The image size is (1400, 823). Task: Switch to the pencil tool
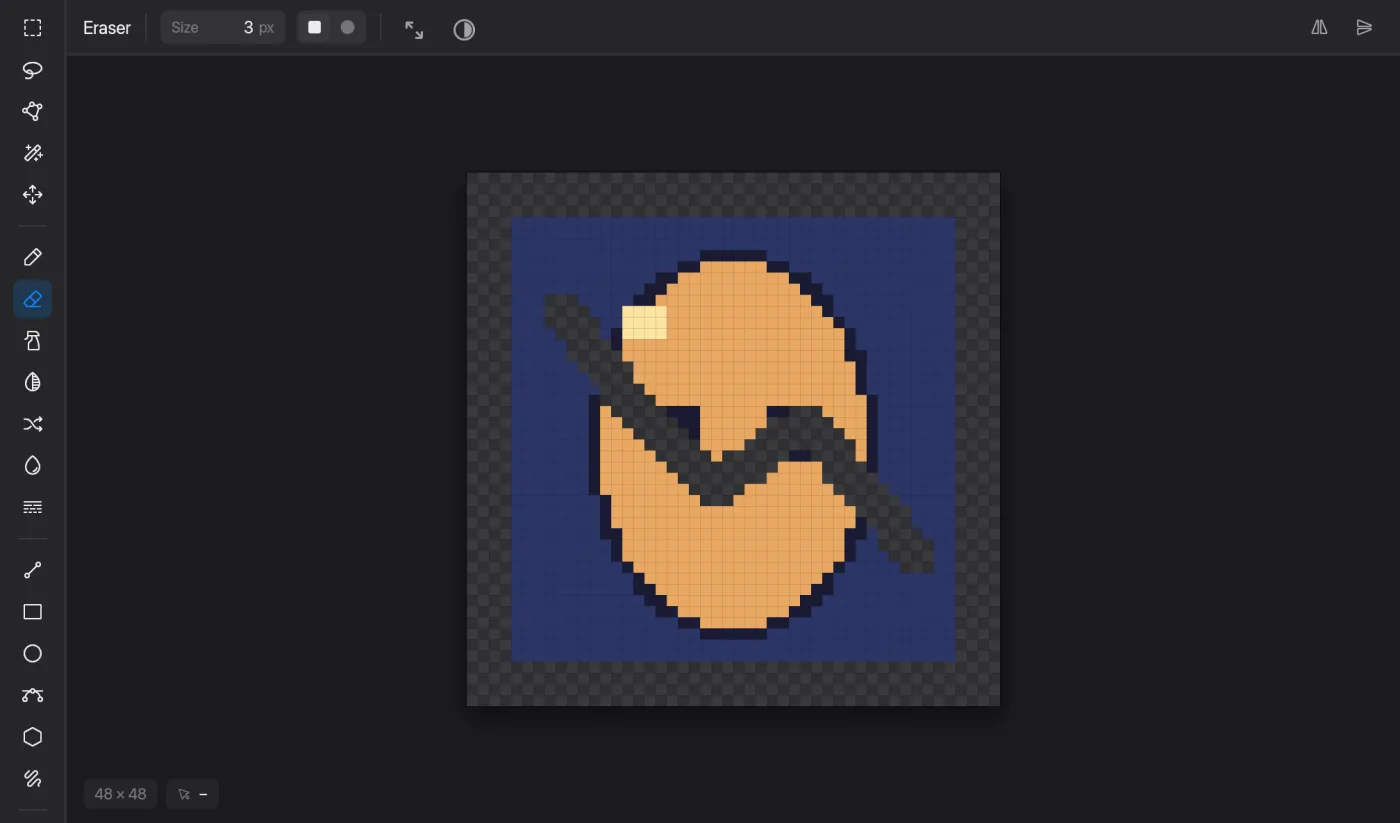[33, 258]
